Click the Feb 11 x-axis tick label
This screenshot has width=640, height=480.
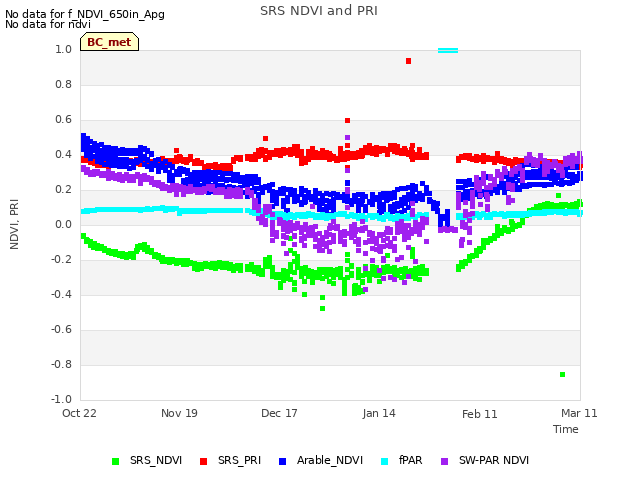[x=480, y=414]
